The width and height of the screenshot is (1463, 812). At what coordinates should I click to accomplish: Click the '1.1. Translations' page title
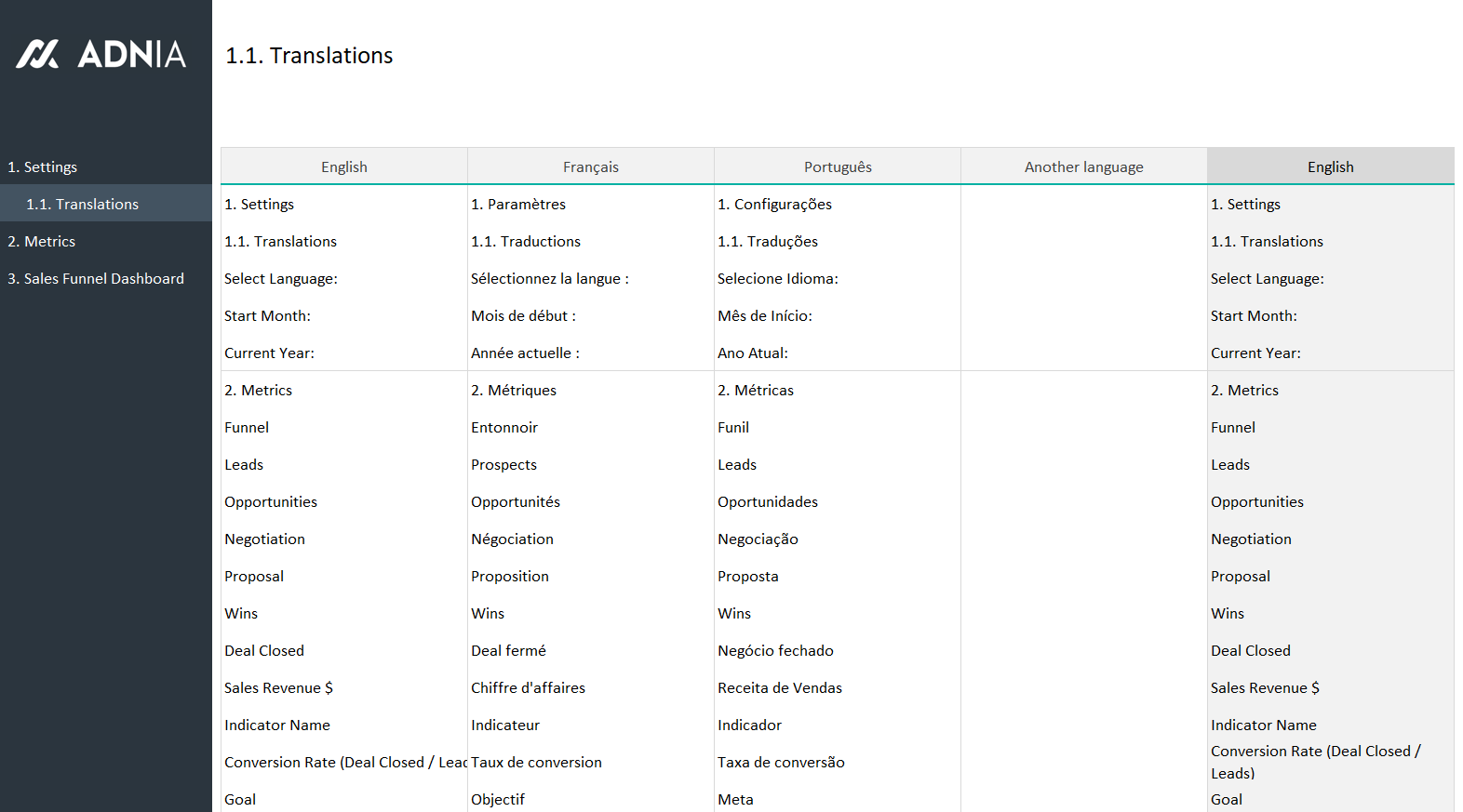(309, 56)
